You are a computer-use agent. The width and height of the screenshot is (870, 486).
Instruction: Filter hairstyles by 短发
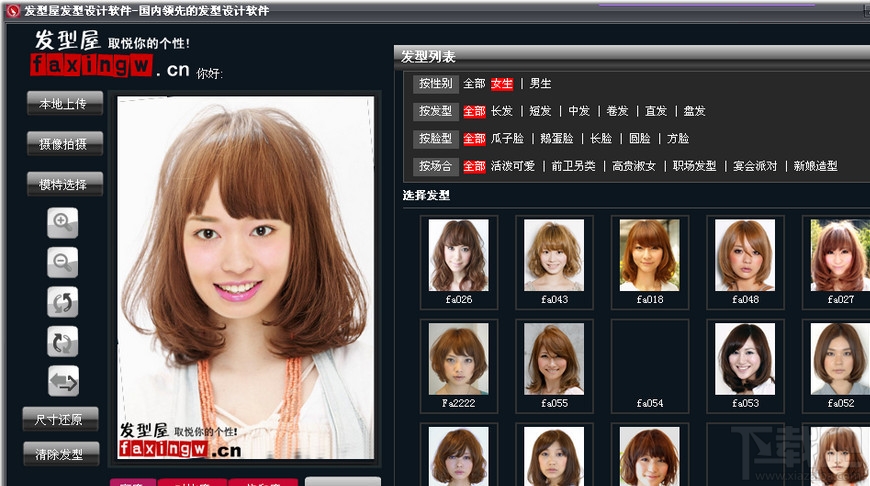pyautogui.click(x=540, y=111)
